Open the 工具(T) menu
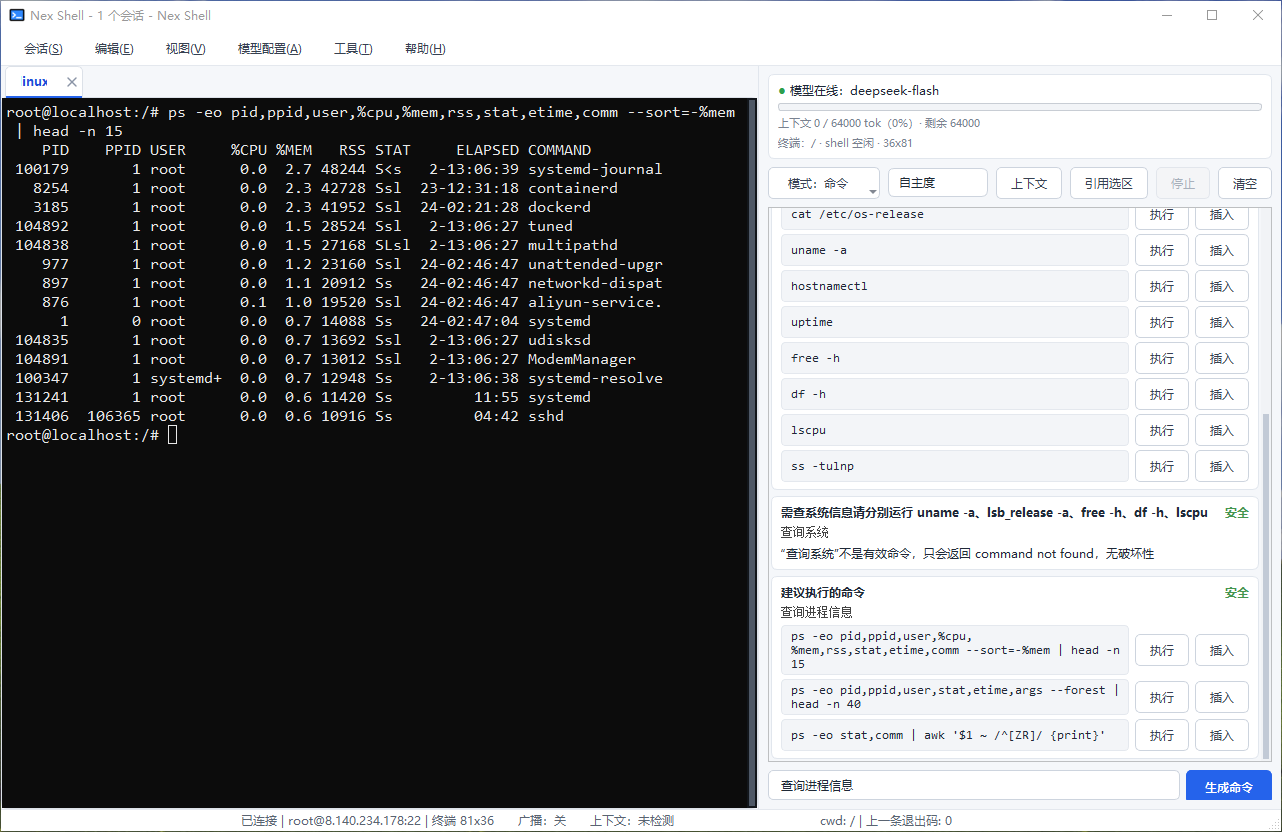 click(353, 49)
